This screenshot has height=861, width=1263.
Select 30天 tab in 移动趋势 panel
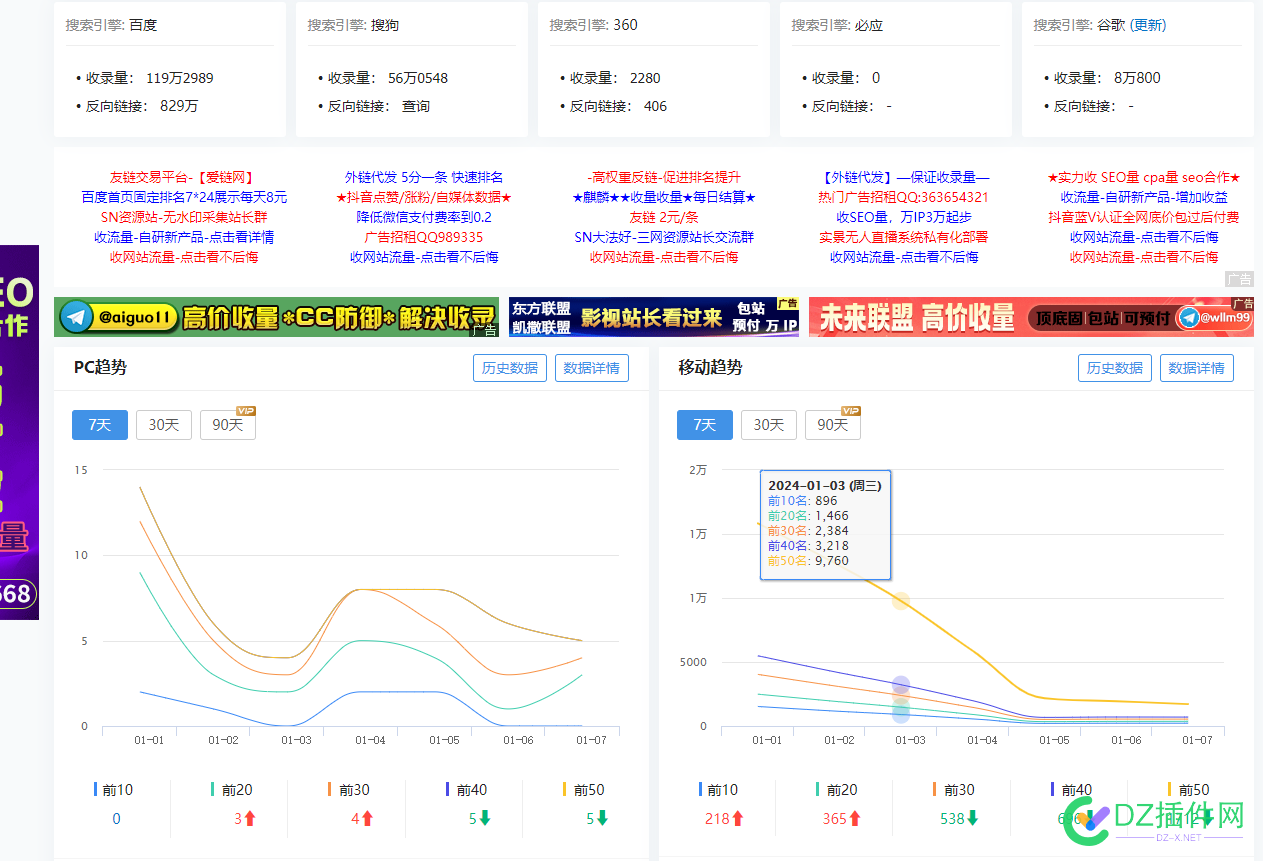769,424
